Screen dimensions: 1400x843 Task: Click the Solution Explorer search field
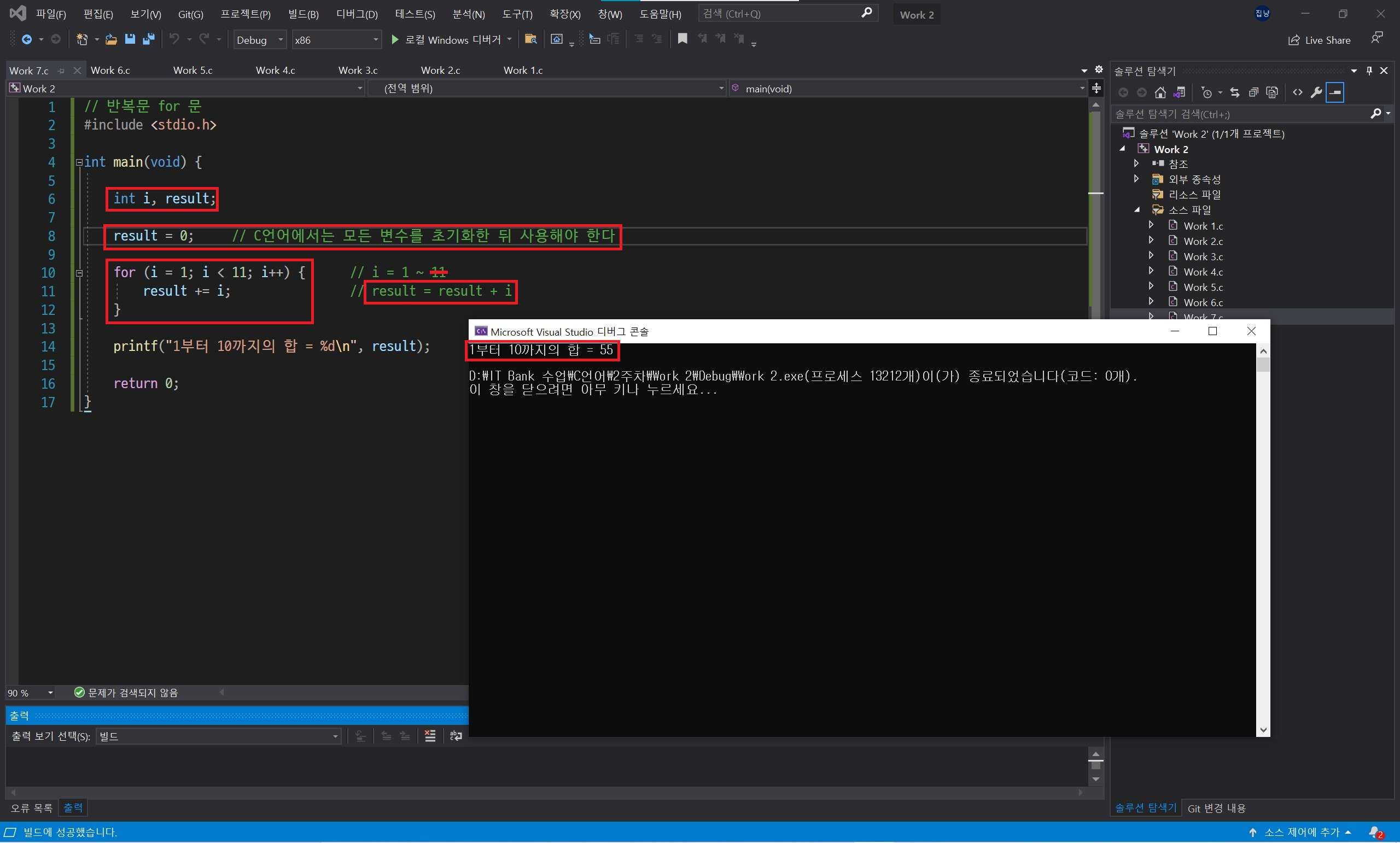[x=1239, y=114]
